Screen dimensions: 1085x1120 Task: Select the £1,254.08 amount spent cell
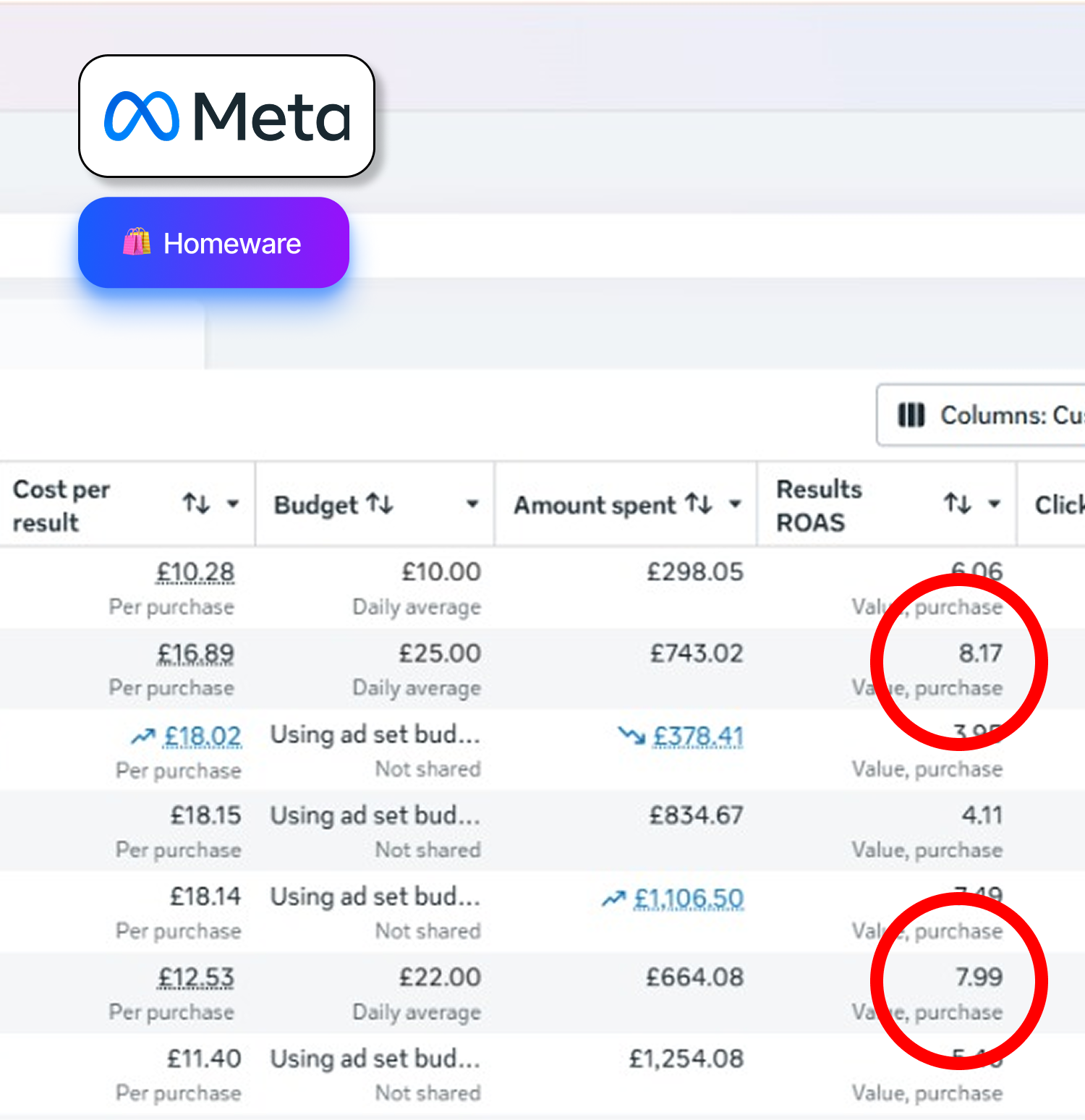tap(686, 1059)
